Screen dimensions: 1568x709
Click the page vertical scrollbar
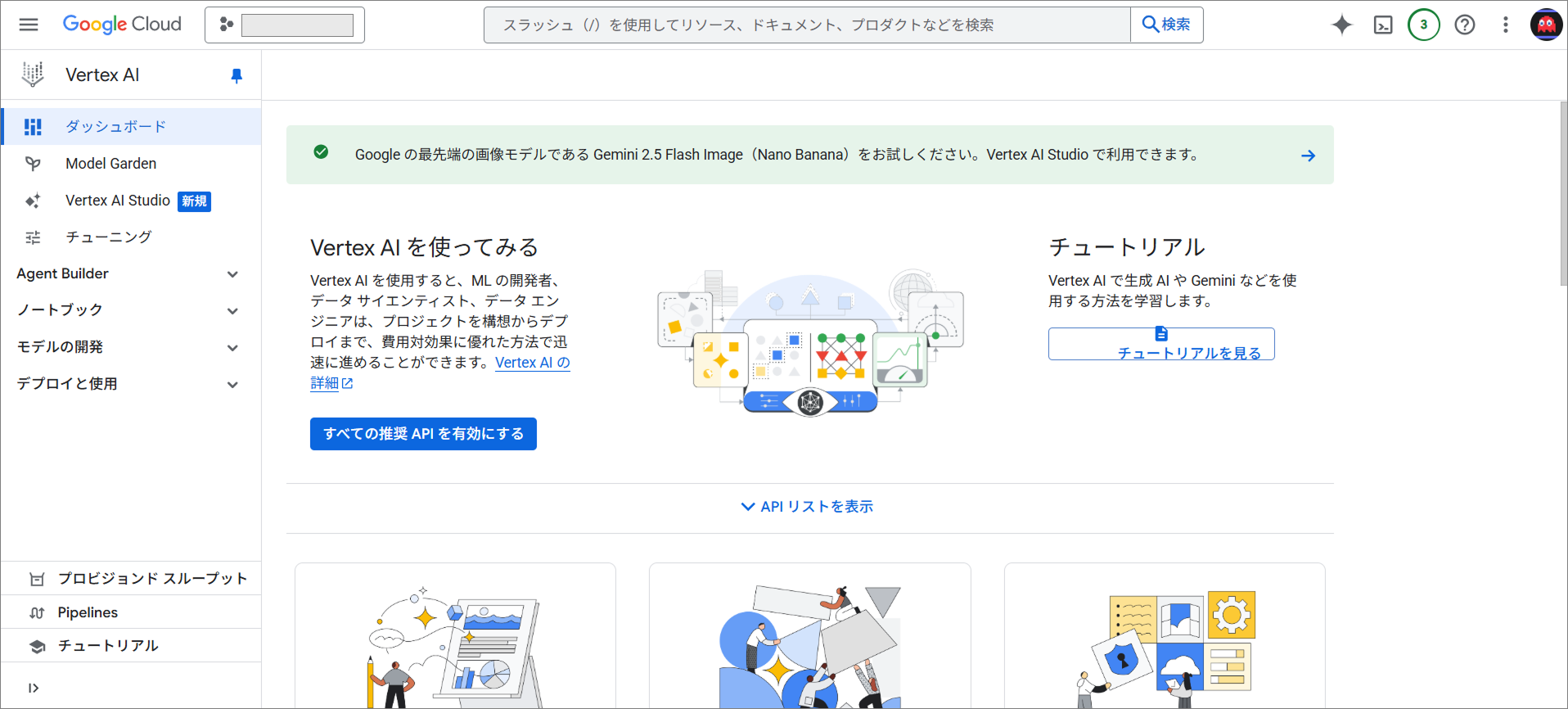click(x=1563, y=194)
